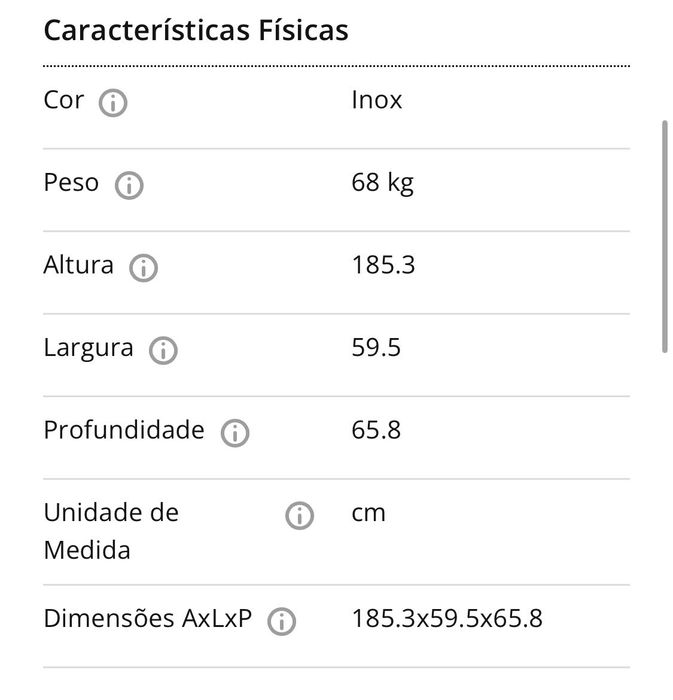Open the Profundidade info icon

235,433
